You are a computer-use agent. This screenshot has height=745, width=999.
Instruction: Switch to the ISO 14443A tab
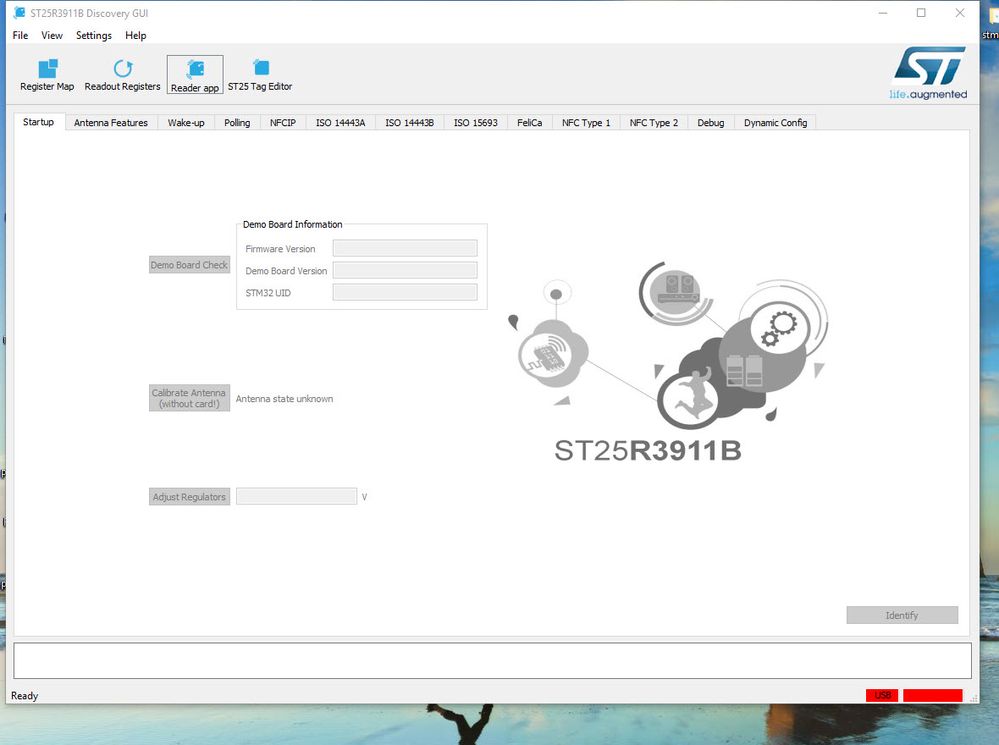[340, 122]
